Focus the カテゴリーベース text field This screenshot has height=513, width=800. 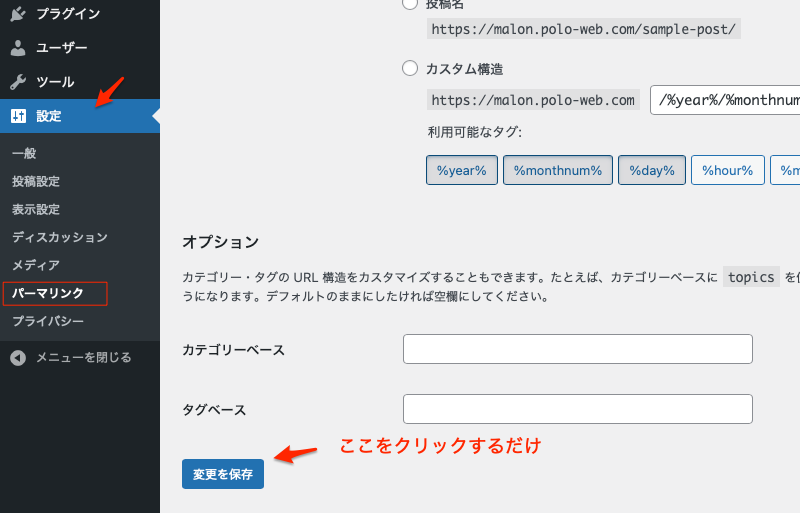point(577,349)
